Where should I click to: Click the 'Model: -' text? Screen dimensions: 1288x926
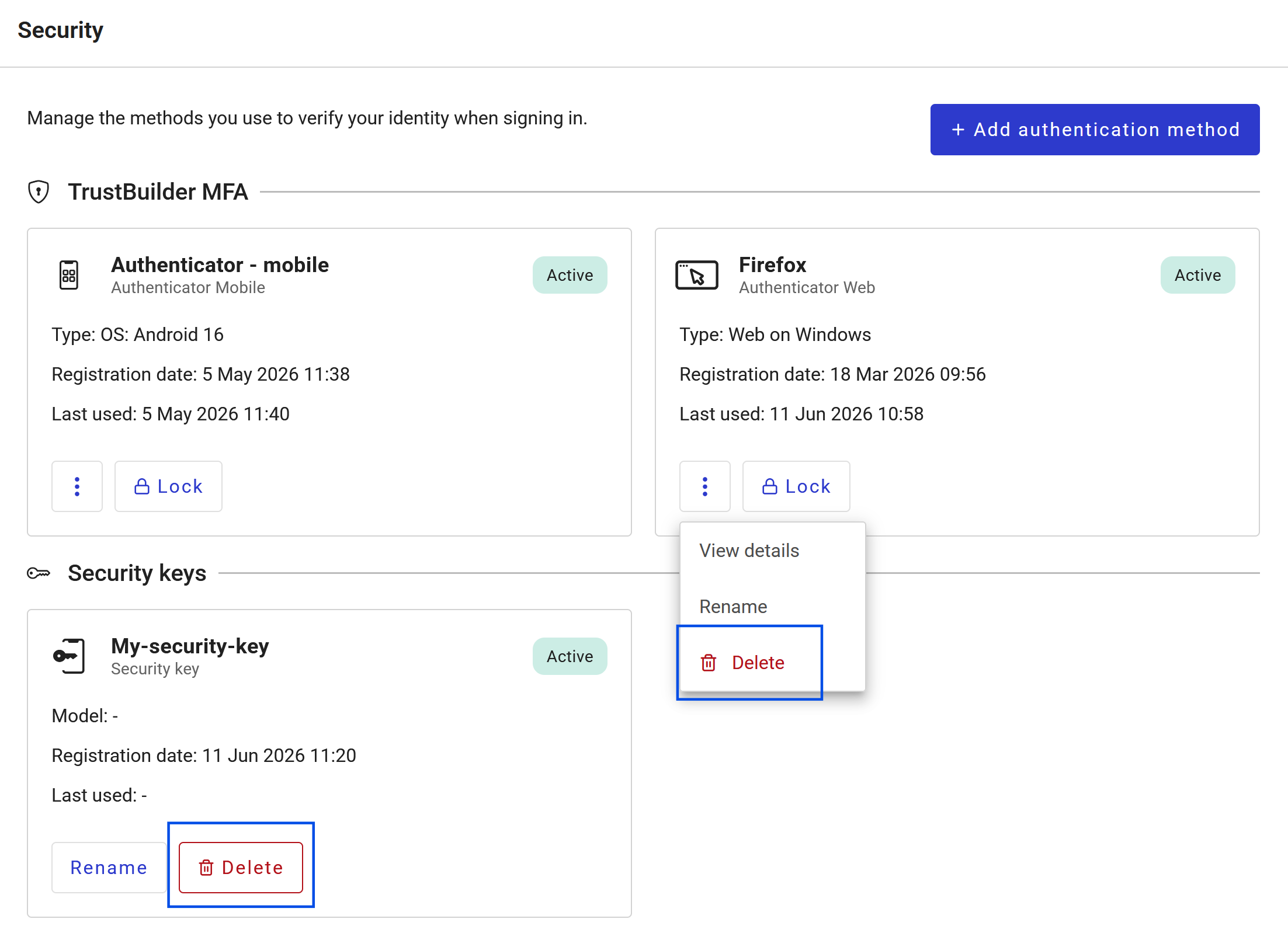(85, 716)
